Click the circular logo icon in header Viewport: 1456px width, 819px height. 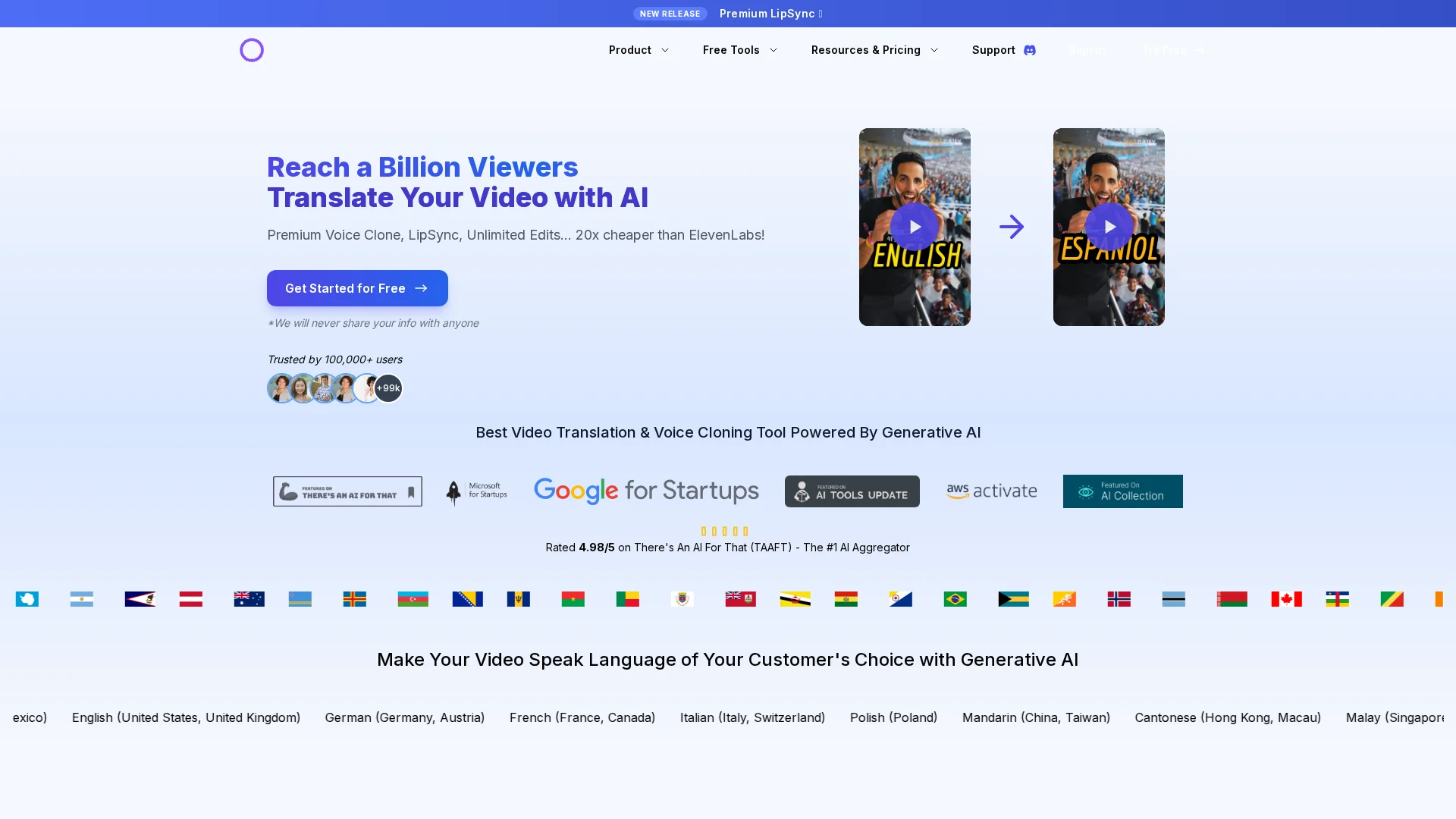tap(252, 50)
